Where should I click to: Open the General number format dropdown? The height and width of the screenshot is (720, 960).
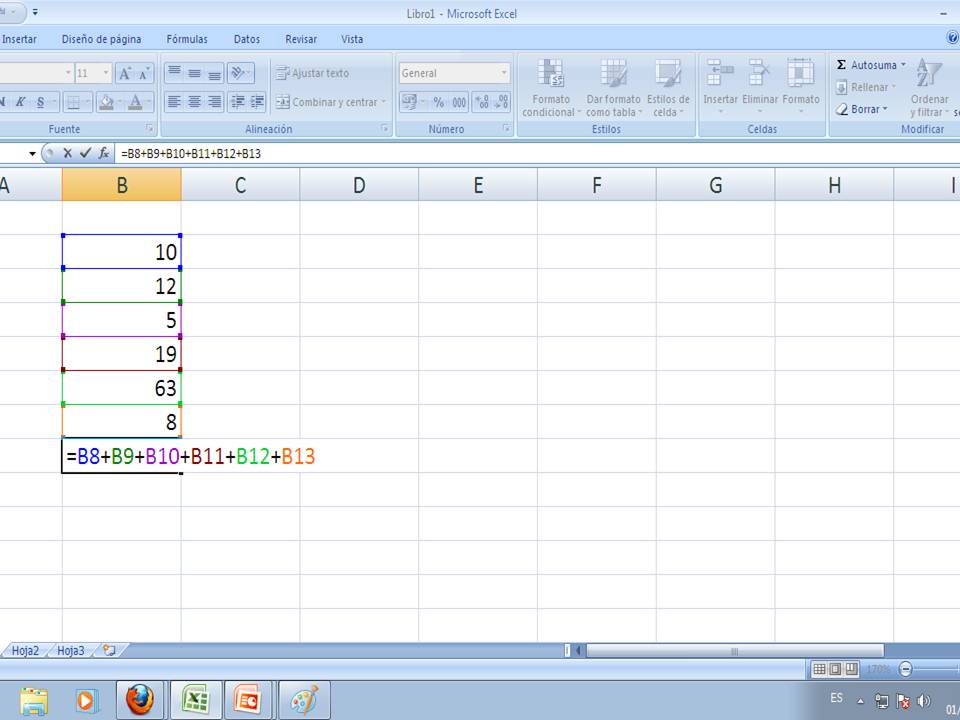coord(505,72)
